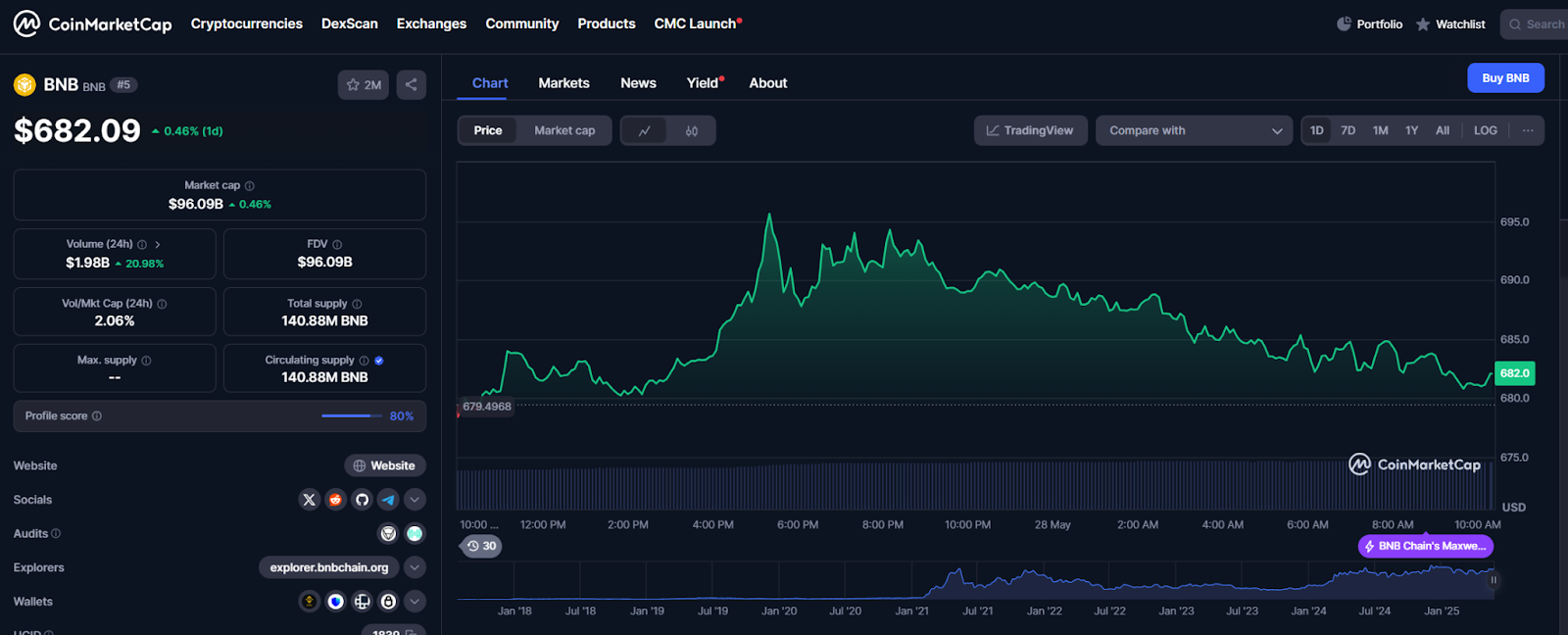Viewport: 1568px width, 635px height.
Task: Click the 30 history events badge
Action: click(480, 546)
